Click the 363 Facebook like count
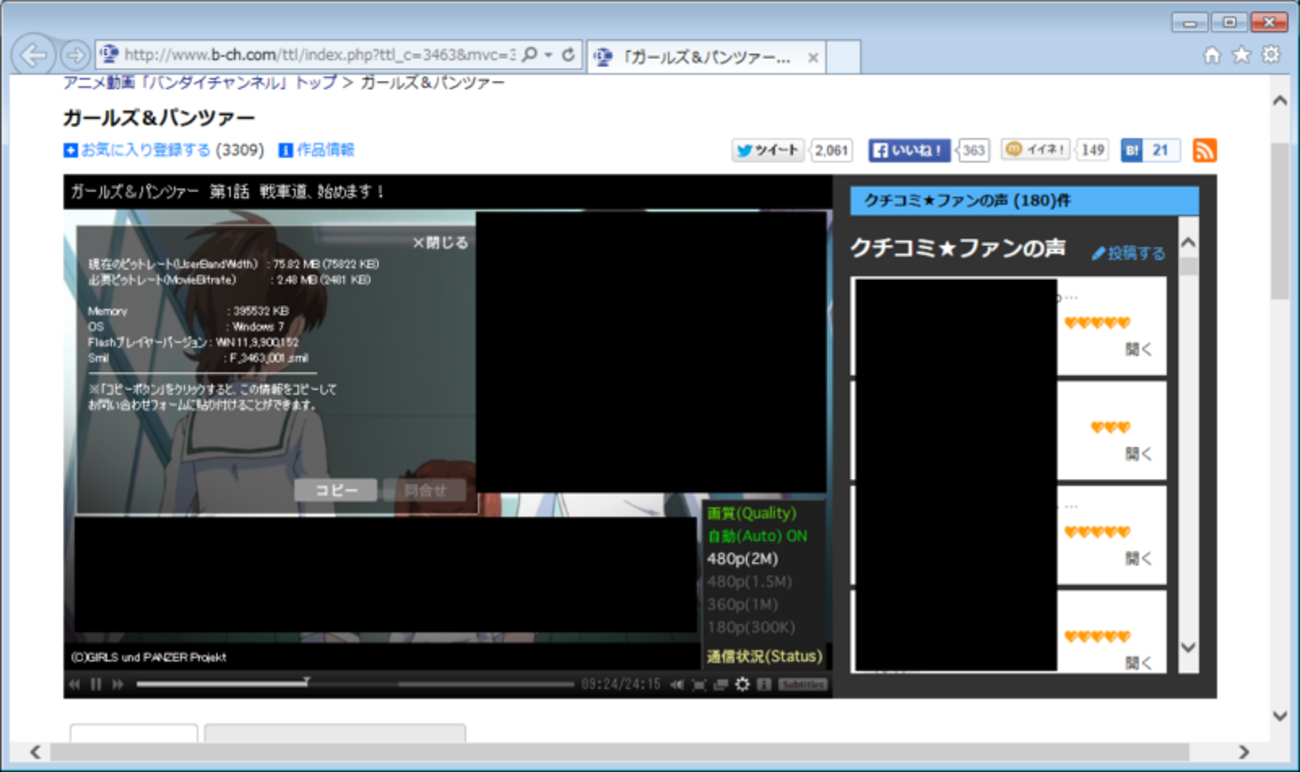Image resolution: width=1300 pixels, height=772 pixels. [x=973, y=151]
